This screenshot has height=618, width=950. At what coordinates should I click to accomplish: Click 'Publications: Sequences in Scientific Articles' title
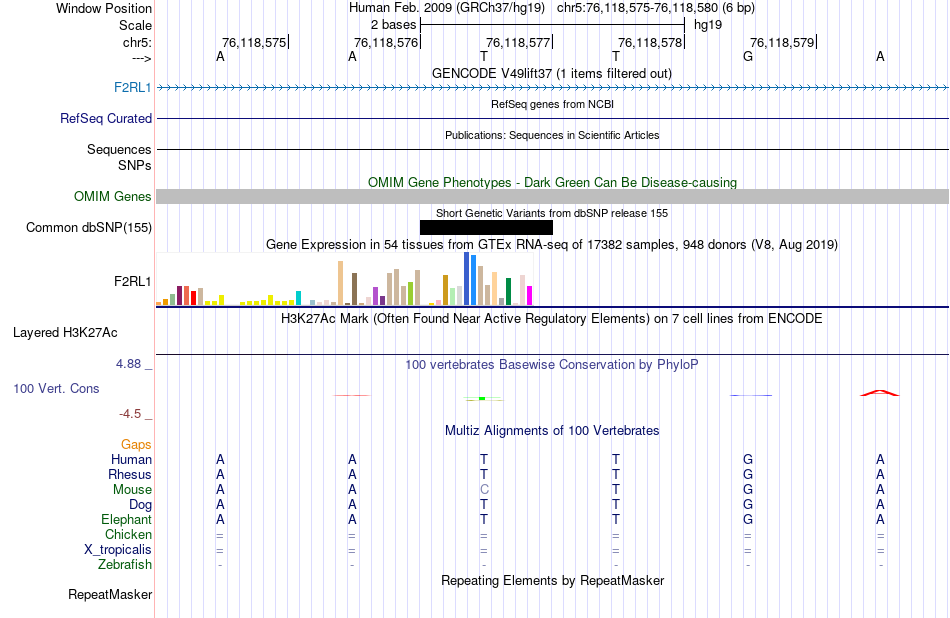pos(552,135)
